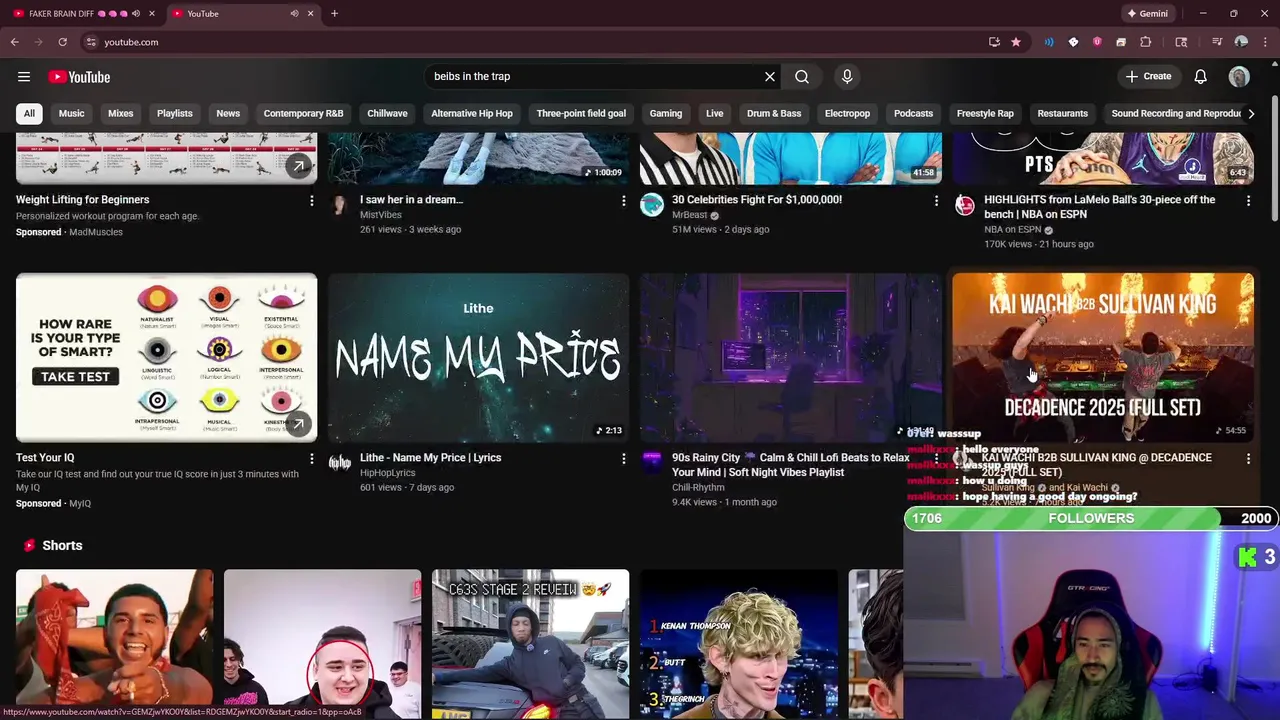Mute the YouTube tab audio icon
This screenshot has height=720, width=1280.
tap(294, 14)
